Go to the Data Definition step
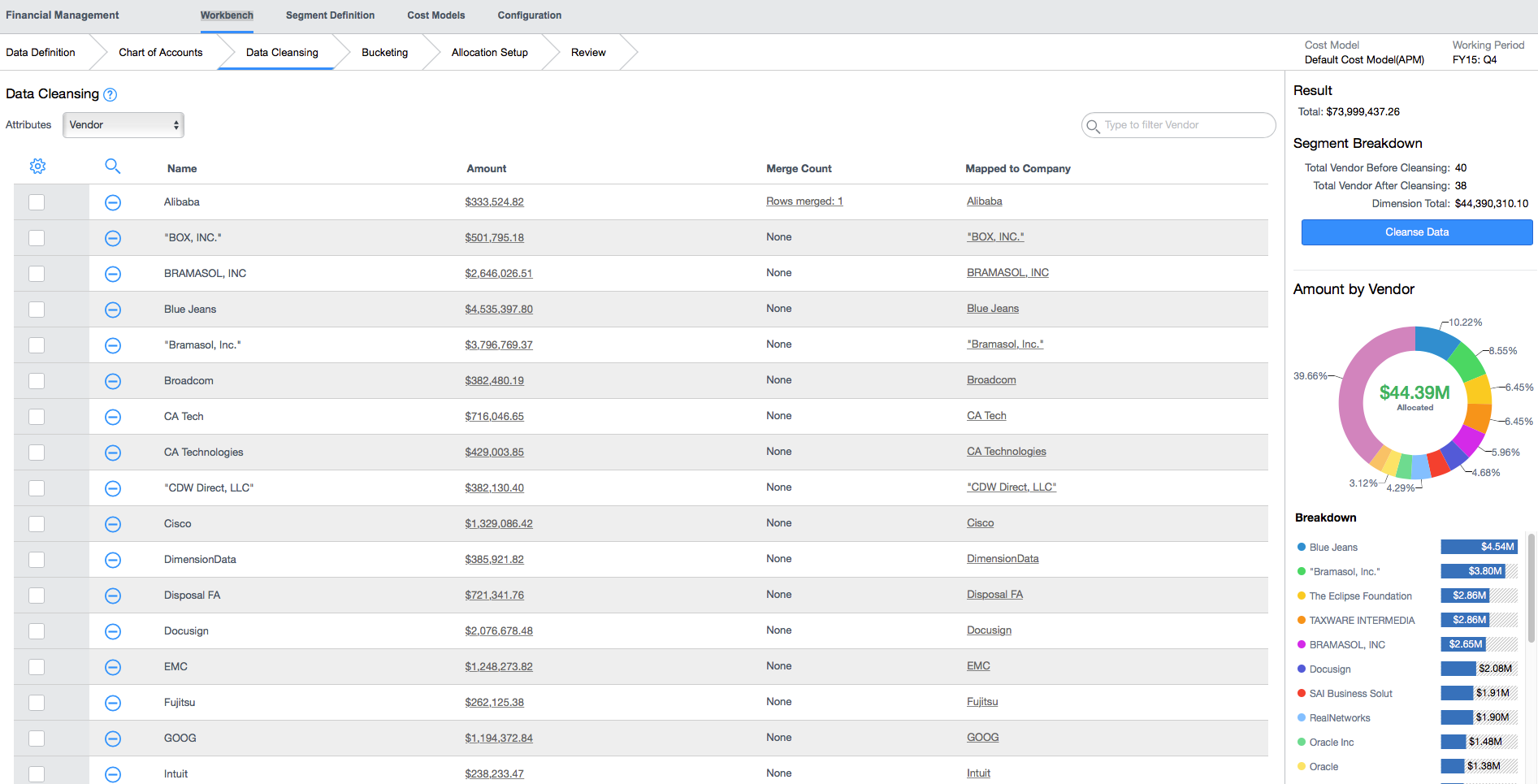Viewport: 1538px width, 784px height. tap(41, 52)
